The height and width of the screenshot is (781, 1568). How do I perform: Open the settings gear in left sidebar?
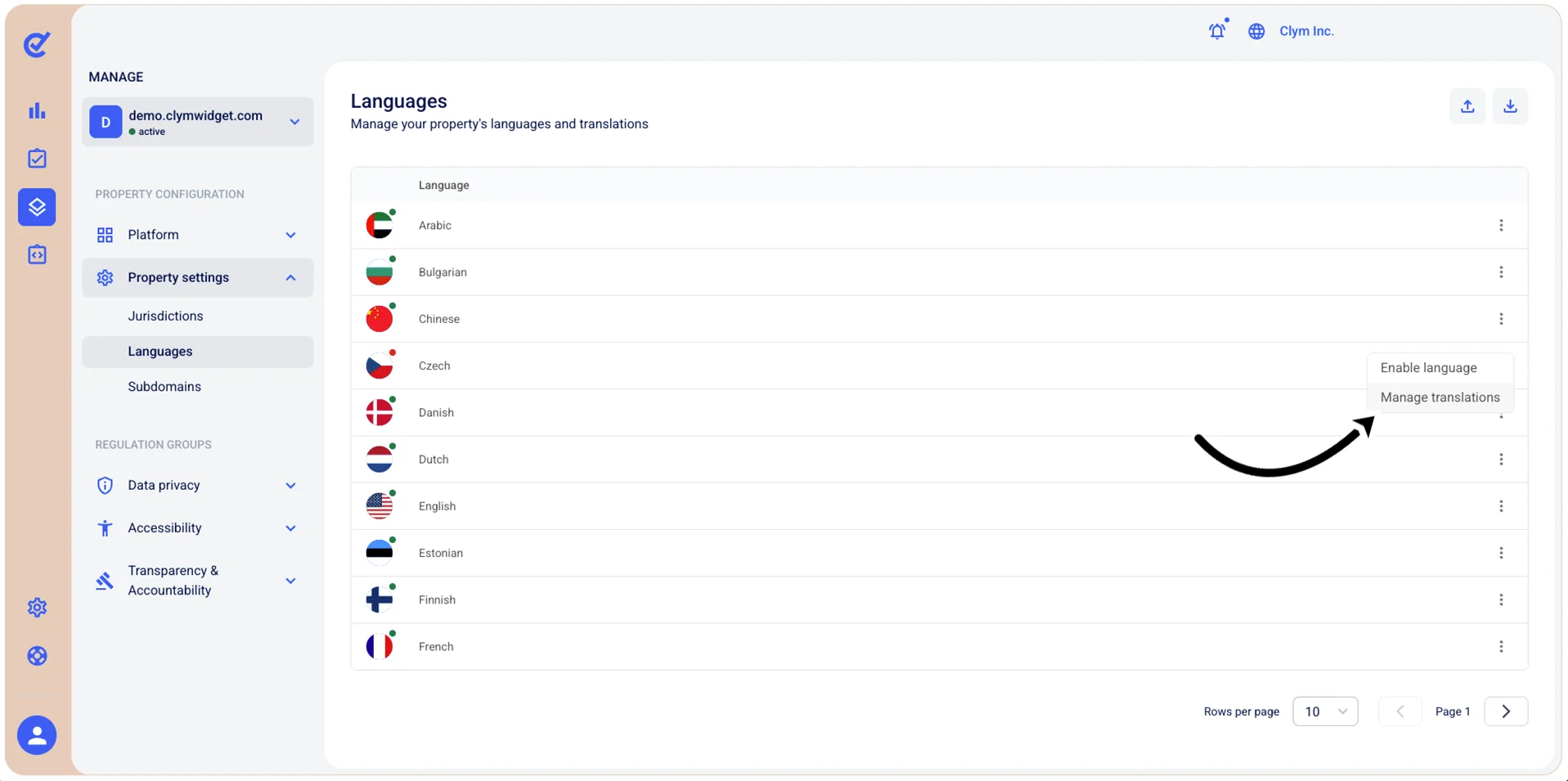[37, 608]
